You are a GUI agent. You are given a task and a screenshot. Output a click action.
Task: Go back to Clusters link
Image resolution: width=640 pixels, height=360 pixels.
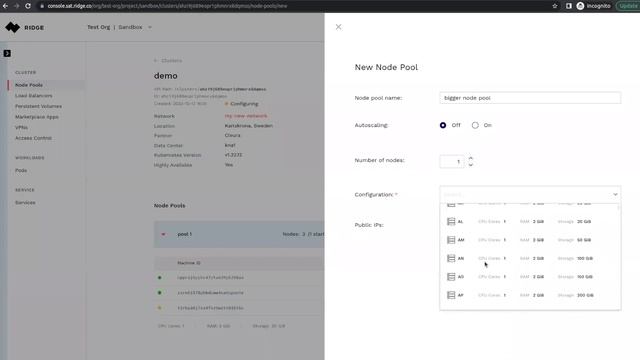tap(171, 60)
